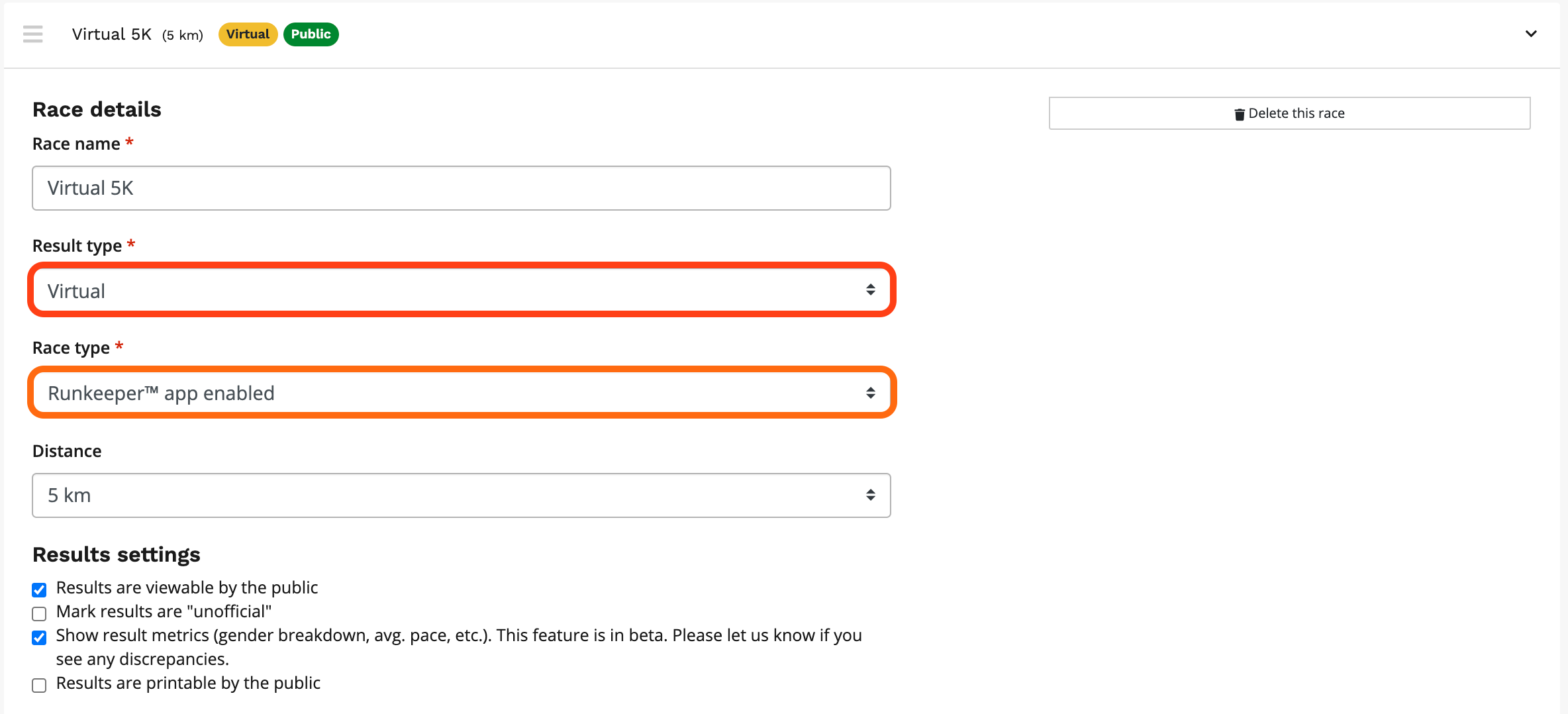Disable Show result metrics checkbox
This screenshot has width=1568, height=714.
(40, 637)
